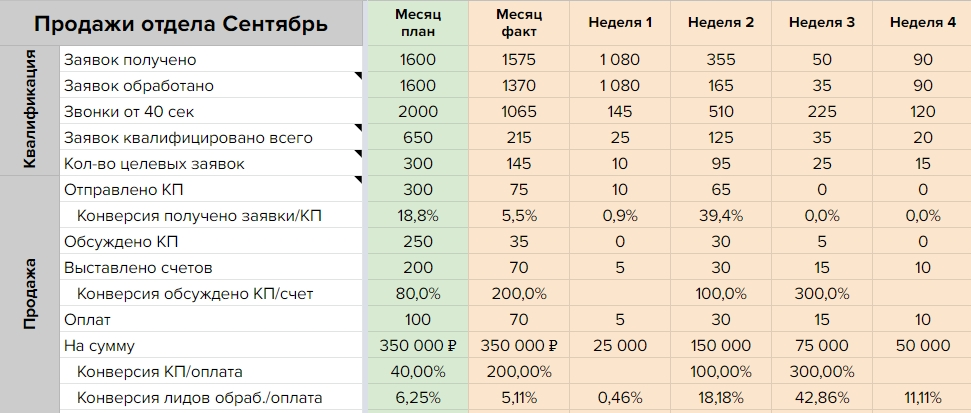Viewport: 971px width, 413px height.
Task: Select the "Неделя 1" header cell
Action: click(620, 23)
